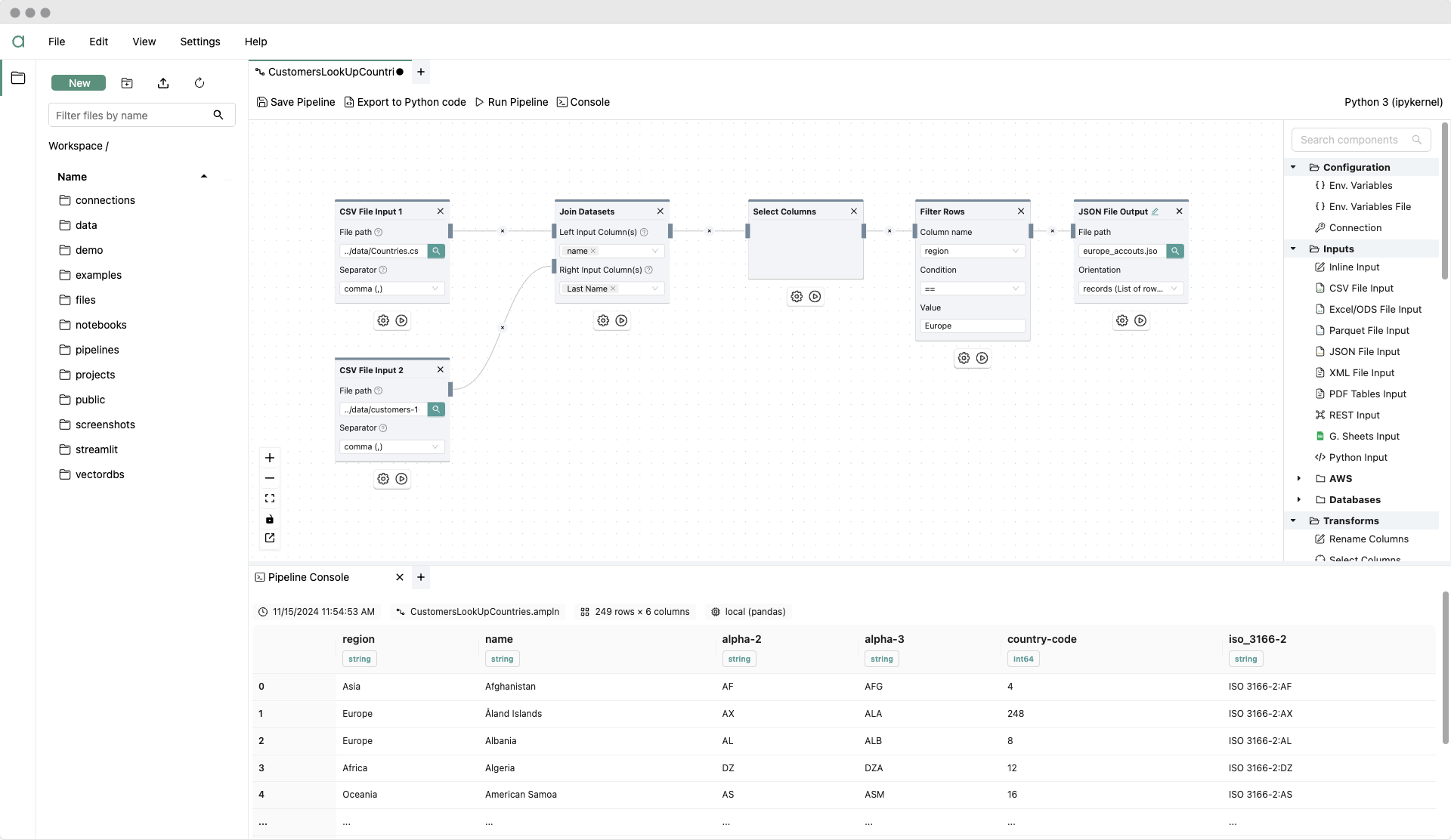Viewport: 1451px width, 840px height.
Task: Expand the Databases components group
Action: (x=1299, y=499)
